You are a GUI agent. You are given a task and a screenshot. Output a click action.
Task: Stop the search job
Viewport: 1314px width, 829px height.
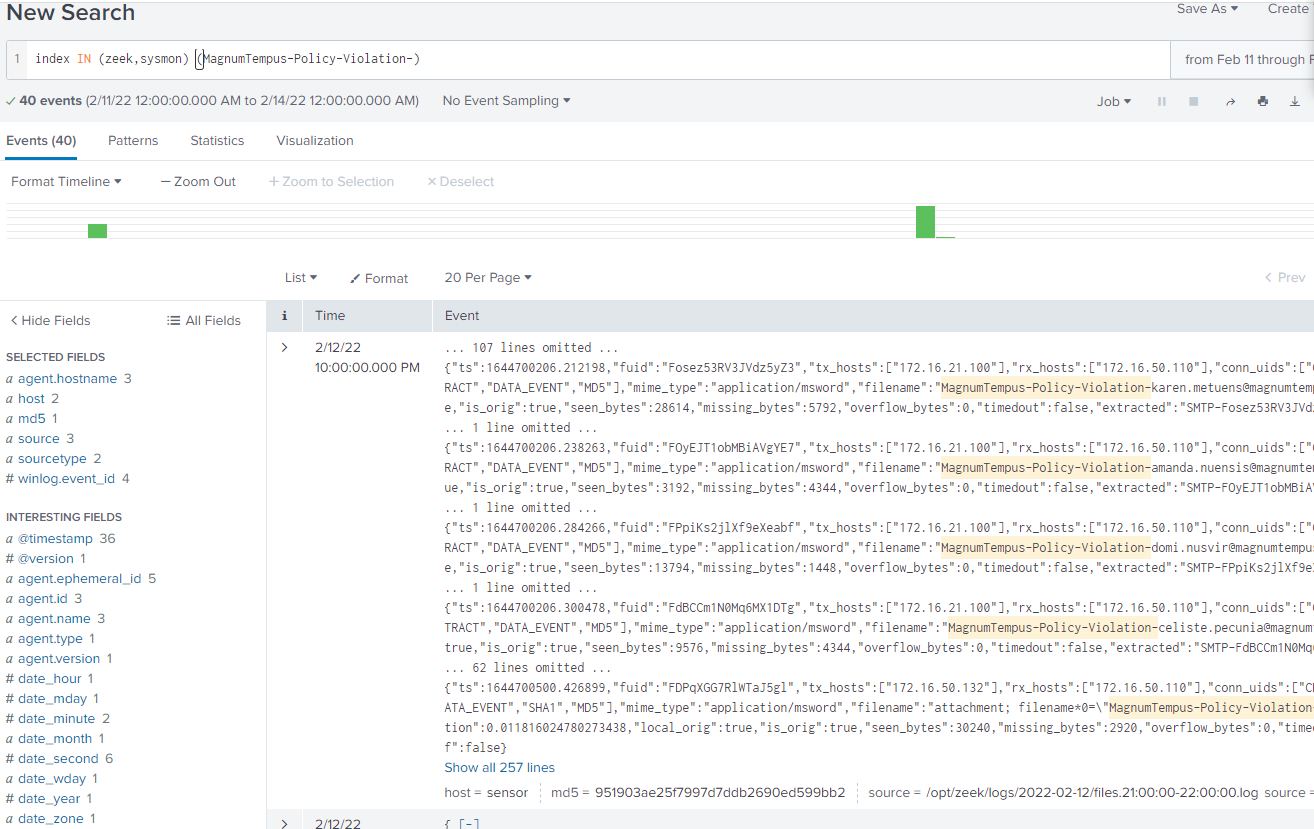pos(1193,101)
